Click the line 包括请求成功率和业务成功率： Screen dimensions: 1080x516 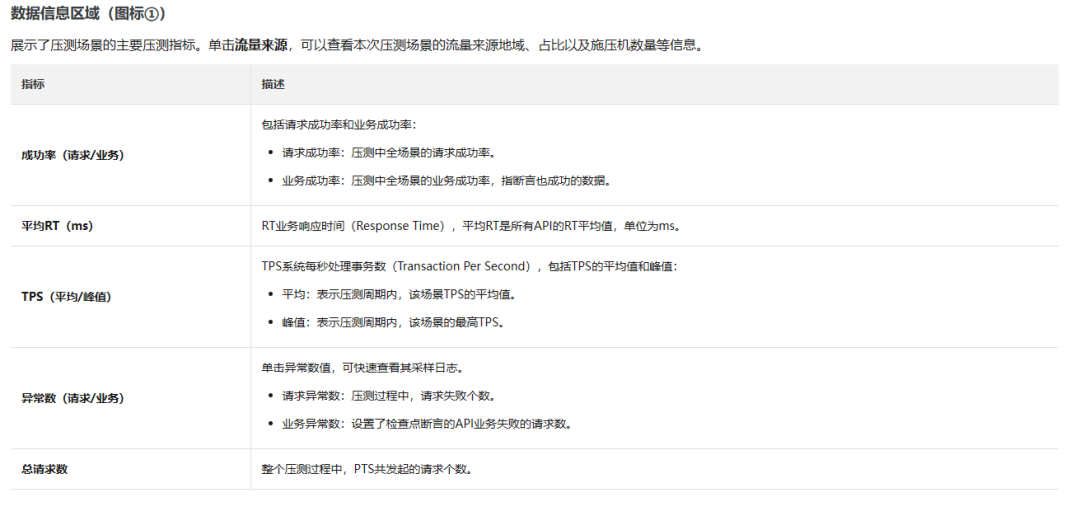[339, 125]
